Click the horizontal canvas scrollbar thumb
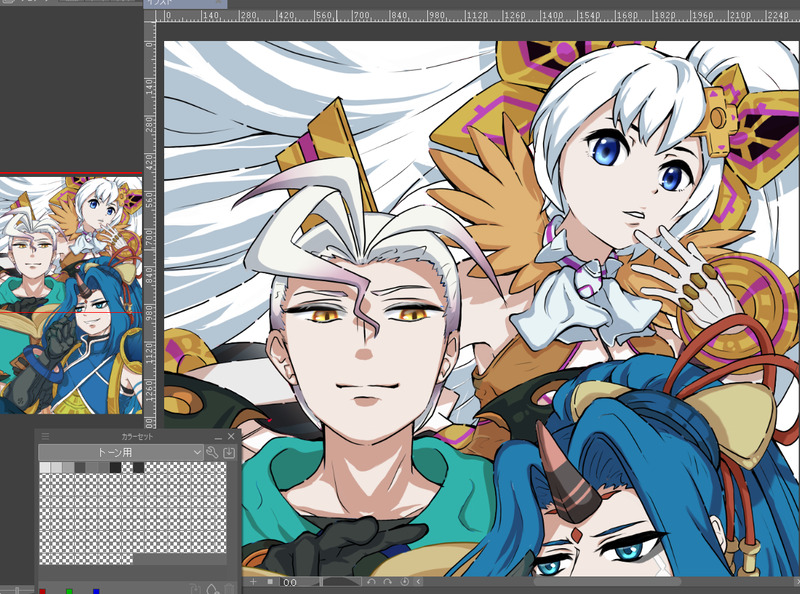800x594 pixels. [607, 582]
